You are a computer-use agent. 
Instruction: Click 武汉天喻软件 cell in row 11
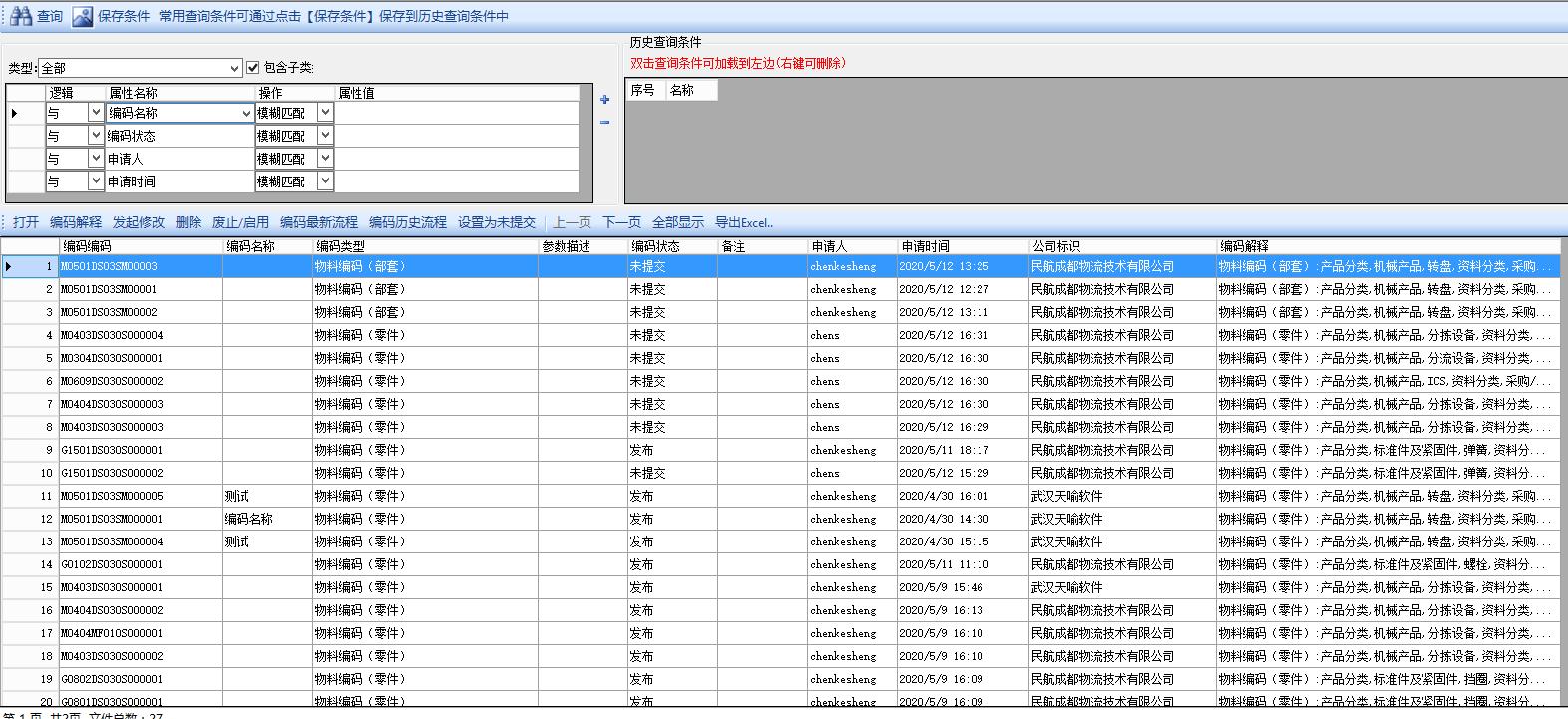point(1122,496)
